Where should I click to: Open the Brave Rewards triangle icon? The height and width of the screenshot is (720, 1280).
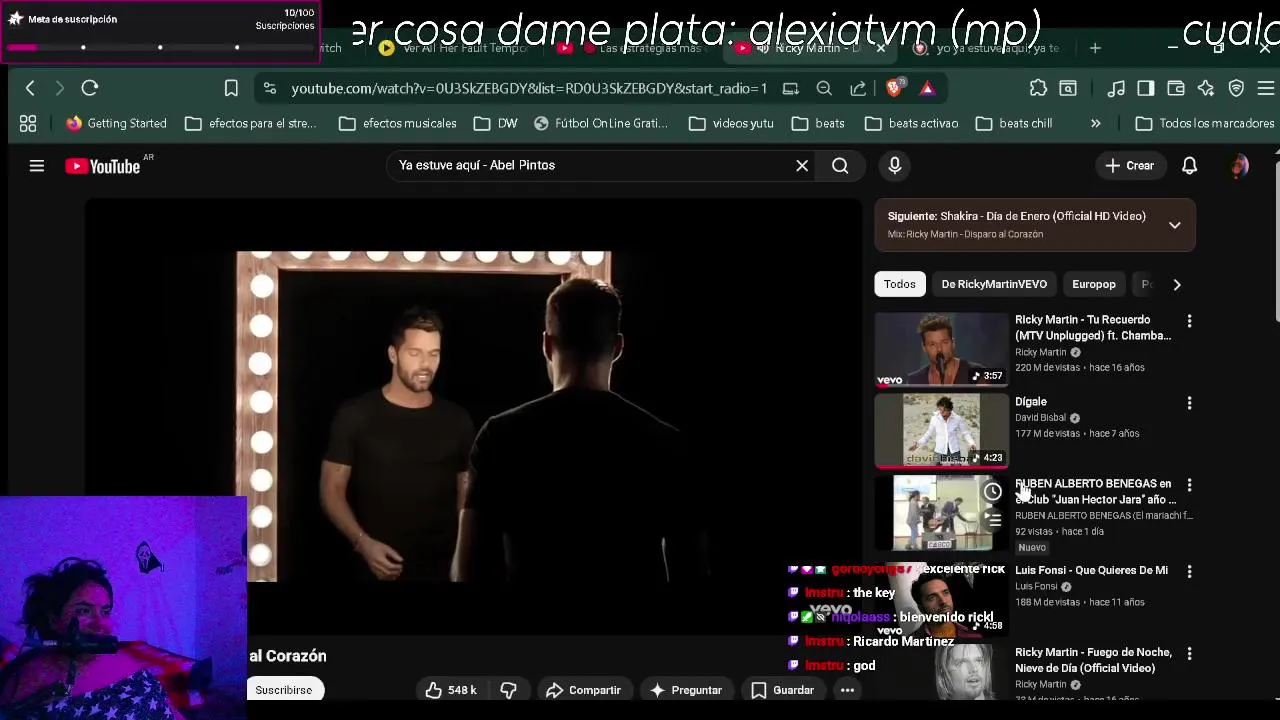click(928, 88)
